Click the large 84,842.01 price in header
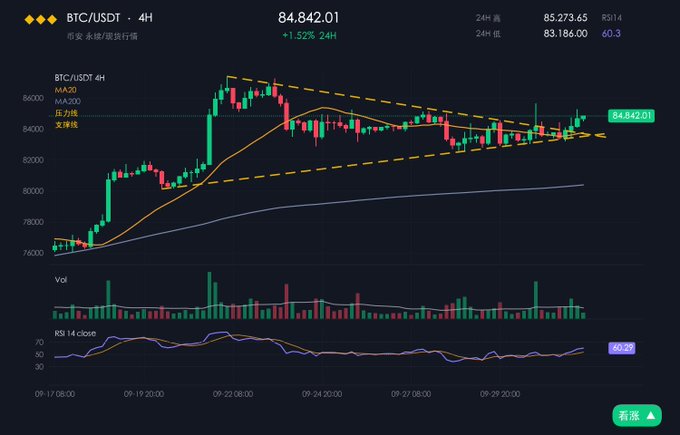The width and height of the screenshot is (680, 435). pos(308,18)
